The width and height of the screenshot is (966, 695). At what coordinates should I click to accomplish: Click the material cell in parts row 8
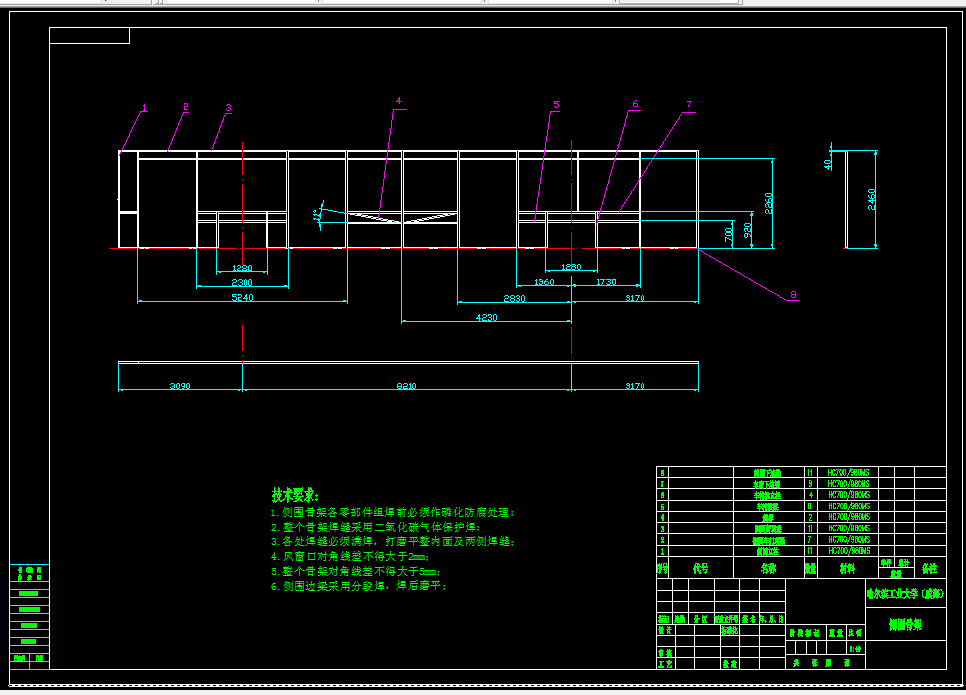click(x=848, y=473)
